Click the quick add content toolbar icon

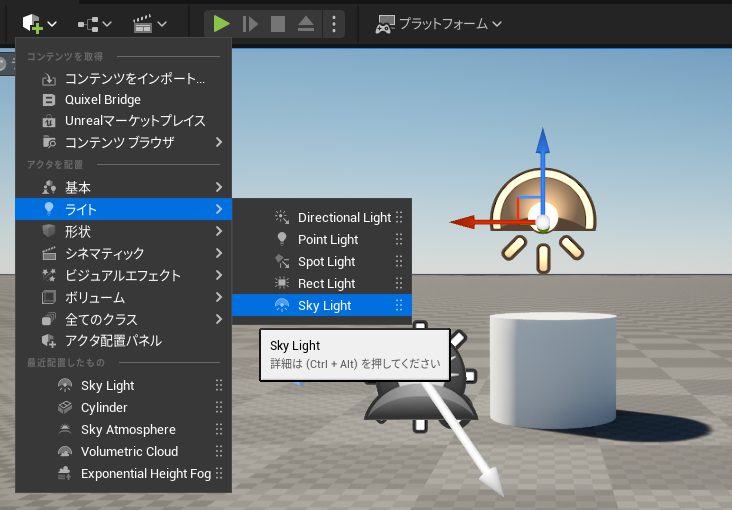coord(39,23)
